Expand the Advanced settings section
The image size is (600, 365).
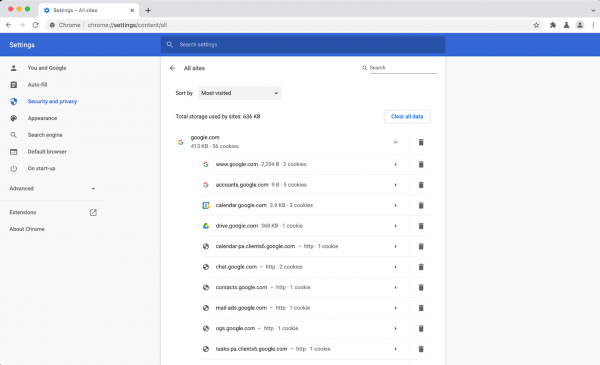click(52, 189)
